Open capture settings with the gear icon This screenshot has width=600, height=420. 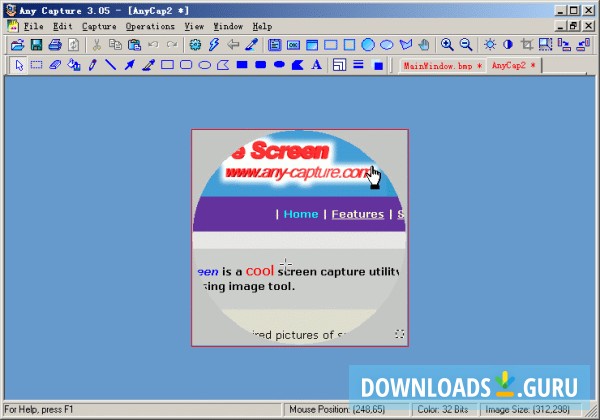pos(195,45)
